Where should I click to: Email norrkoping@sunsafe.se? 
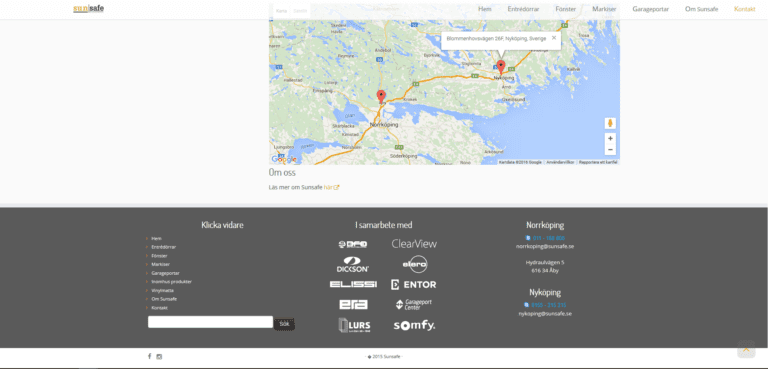[545, 246]
